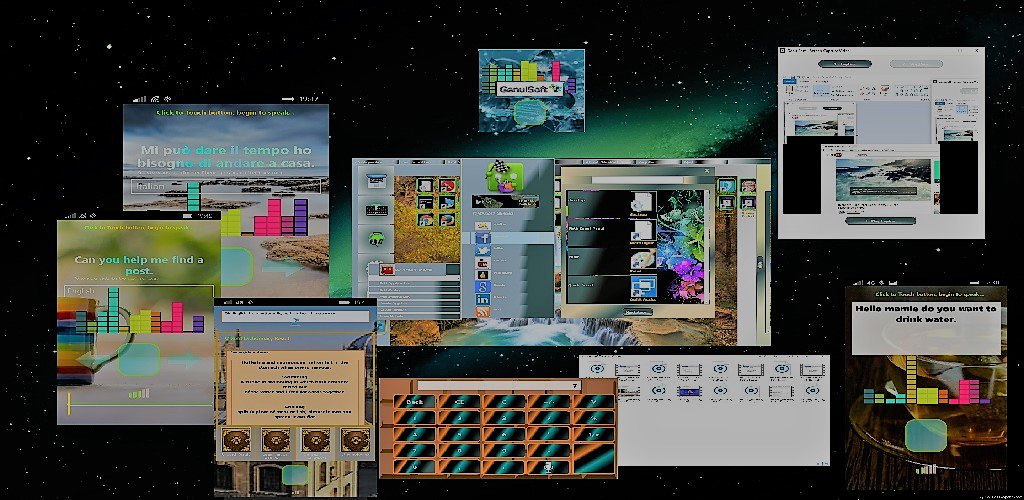This screenshot has height=500, width=1024.
Task: Tap the right arrow on Italian screen
Action: point(283,267)
